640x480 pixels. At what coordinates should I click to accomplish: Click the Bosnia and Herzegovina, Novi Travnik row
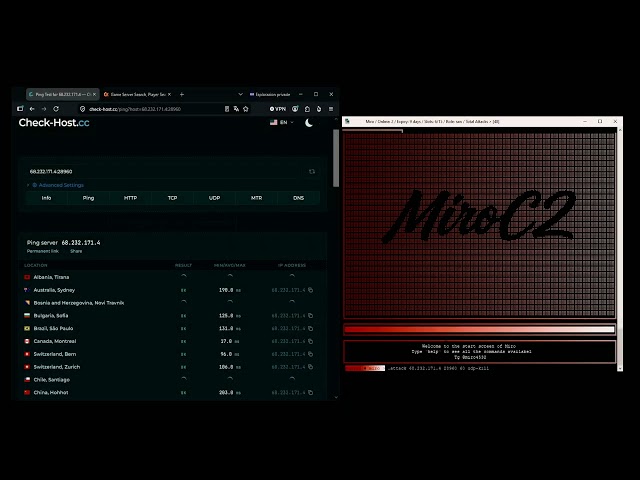pyautogui.click(x=172, y=303)
